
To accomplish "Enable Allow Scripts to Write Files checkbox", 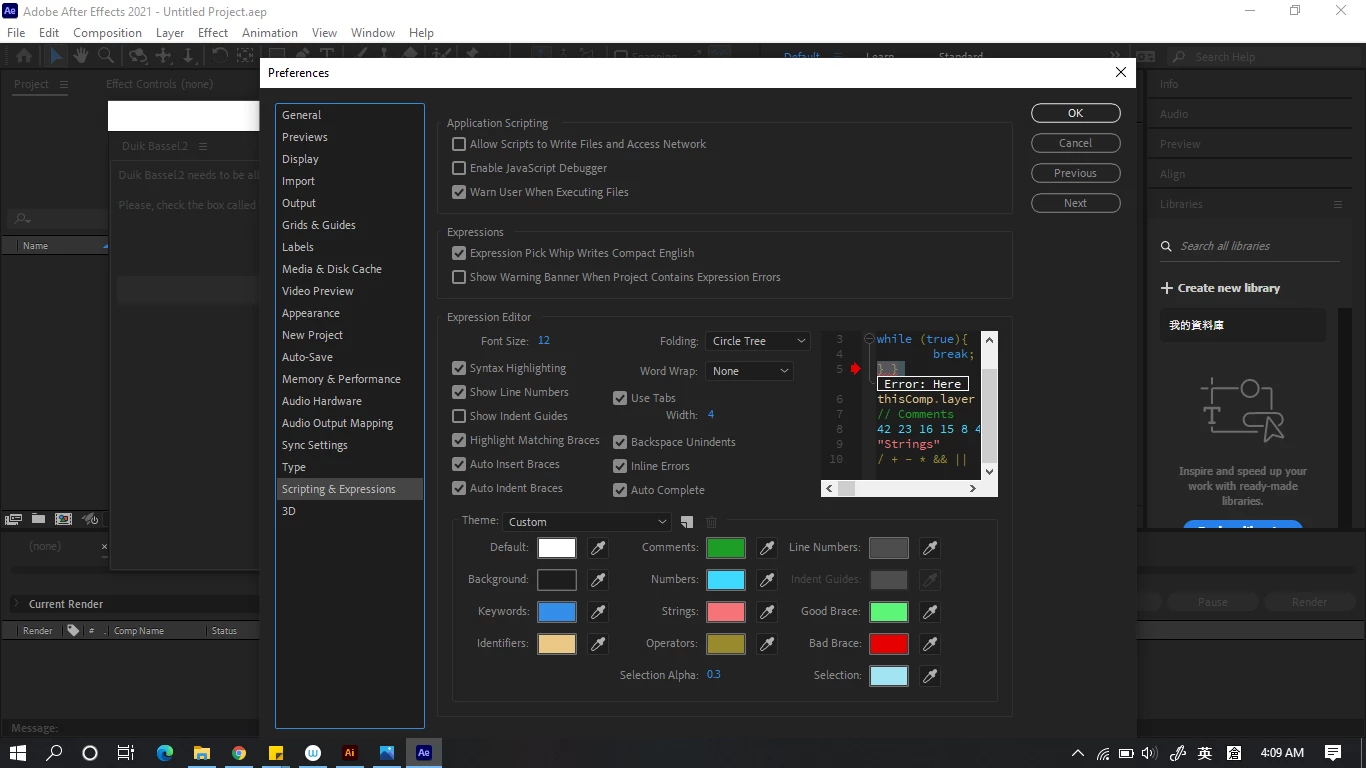I will [x=459, y=144].
